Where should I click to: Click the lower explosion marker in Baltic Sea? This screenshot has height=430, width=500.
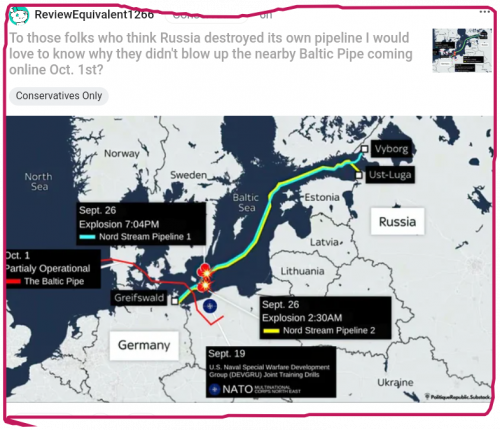click(204, 286)
